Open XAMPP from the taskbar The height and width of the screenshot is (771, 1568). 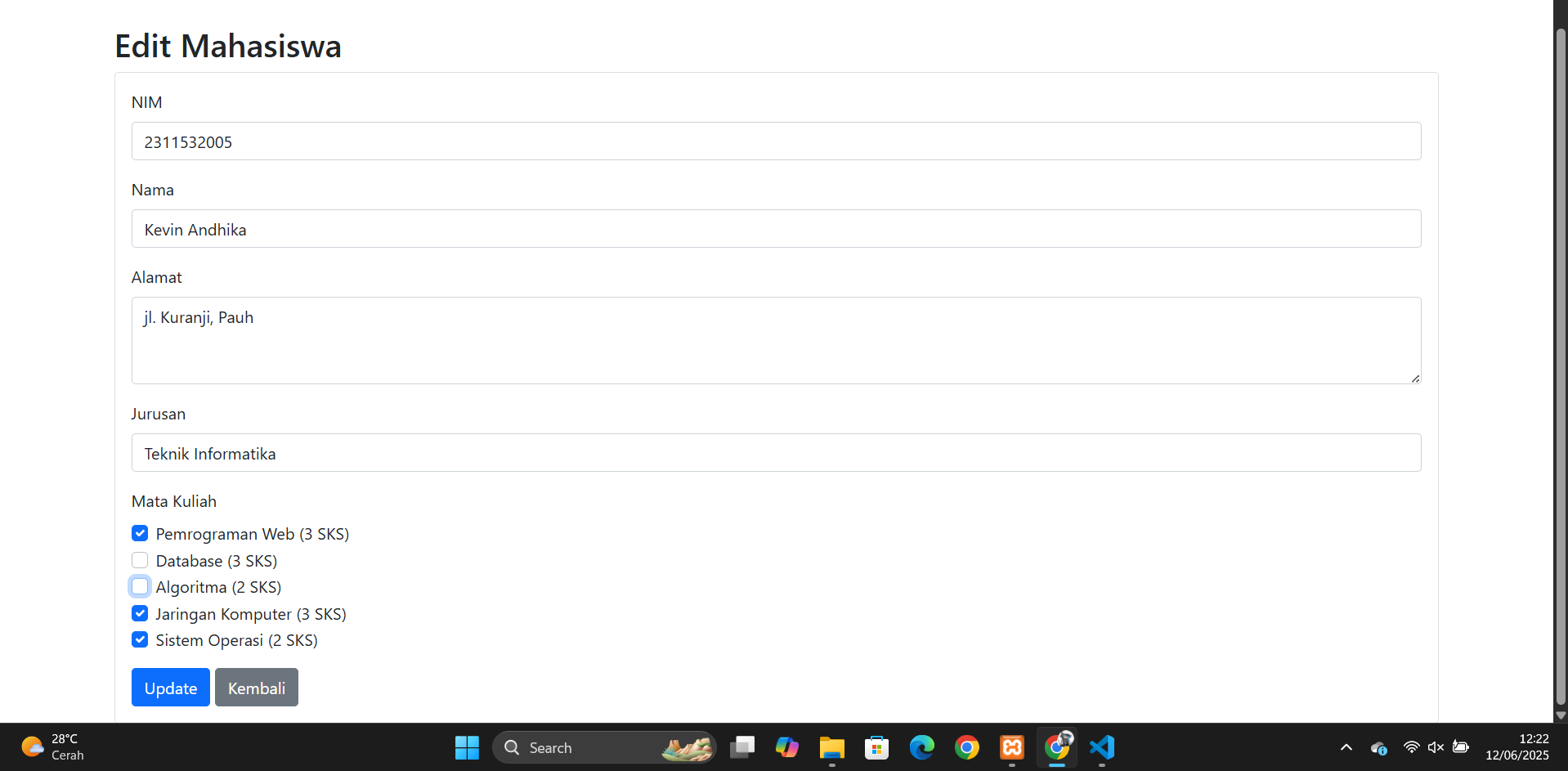(1012, 747)
